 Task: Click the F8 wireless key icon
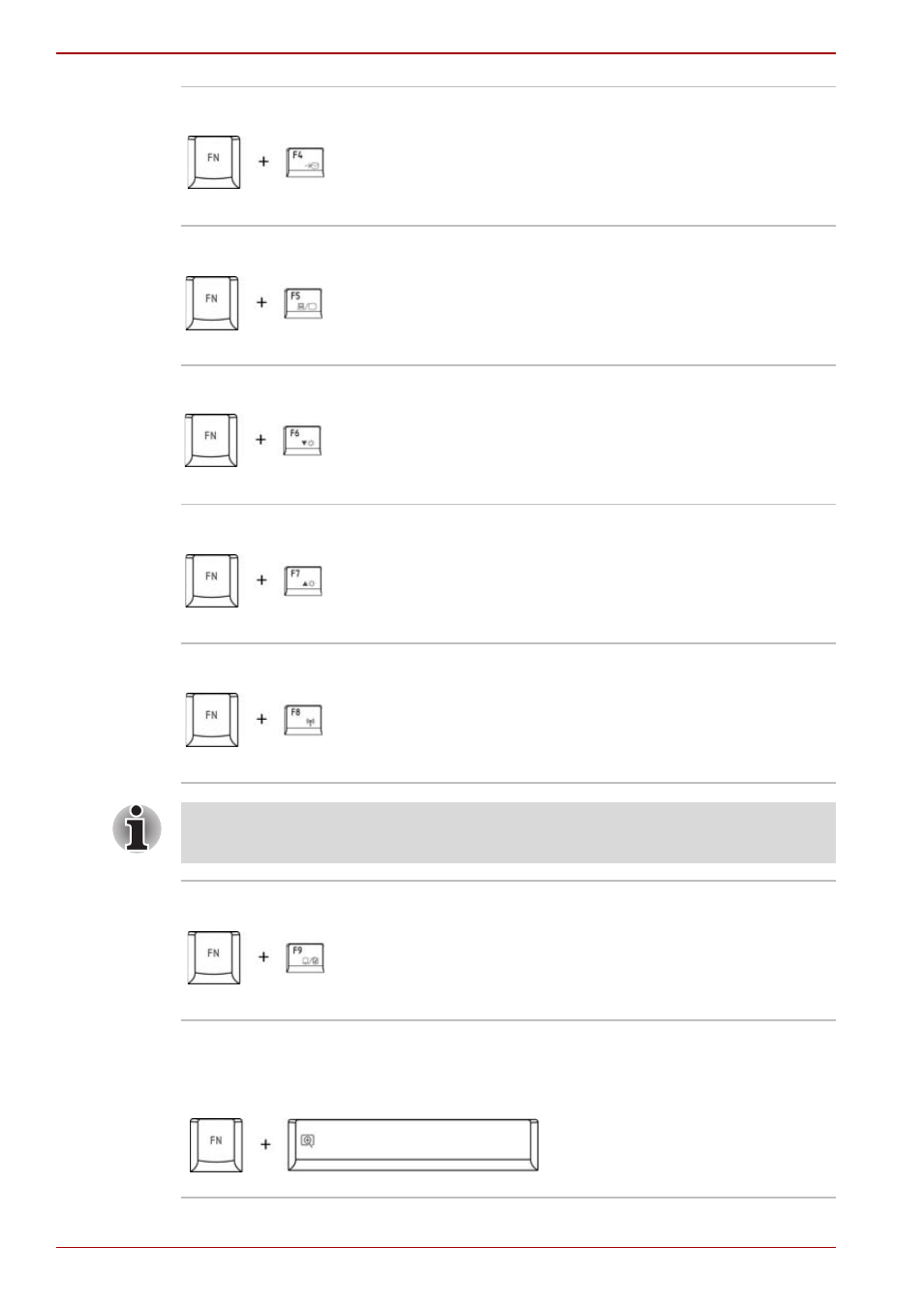pyautogui.click(x=303, y=720)
